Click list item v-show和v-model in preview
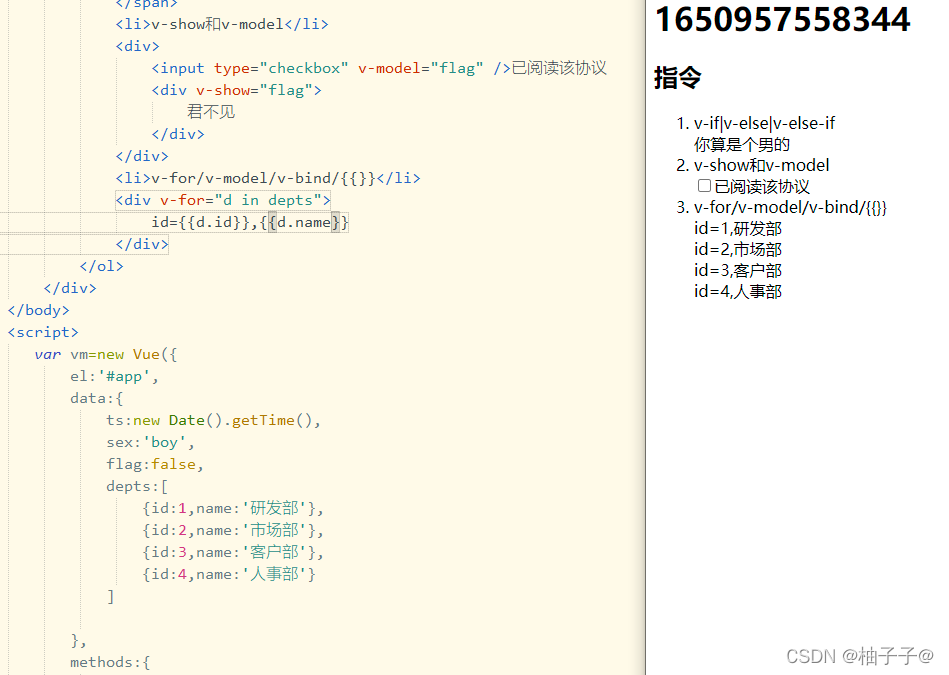Image resolution: width=949 pixels, height=675 pixels. tap(761, 165)
